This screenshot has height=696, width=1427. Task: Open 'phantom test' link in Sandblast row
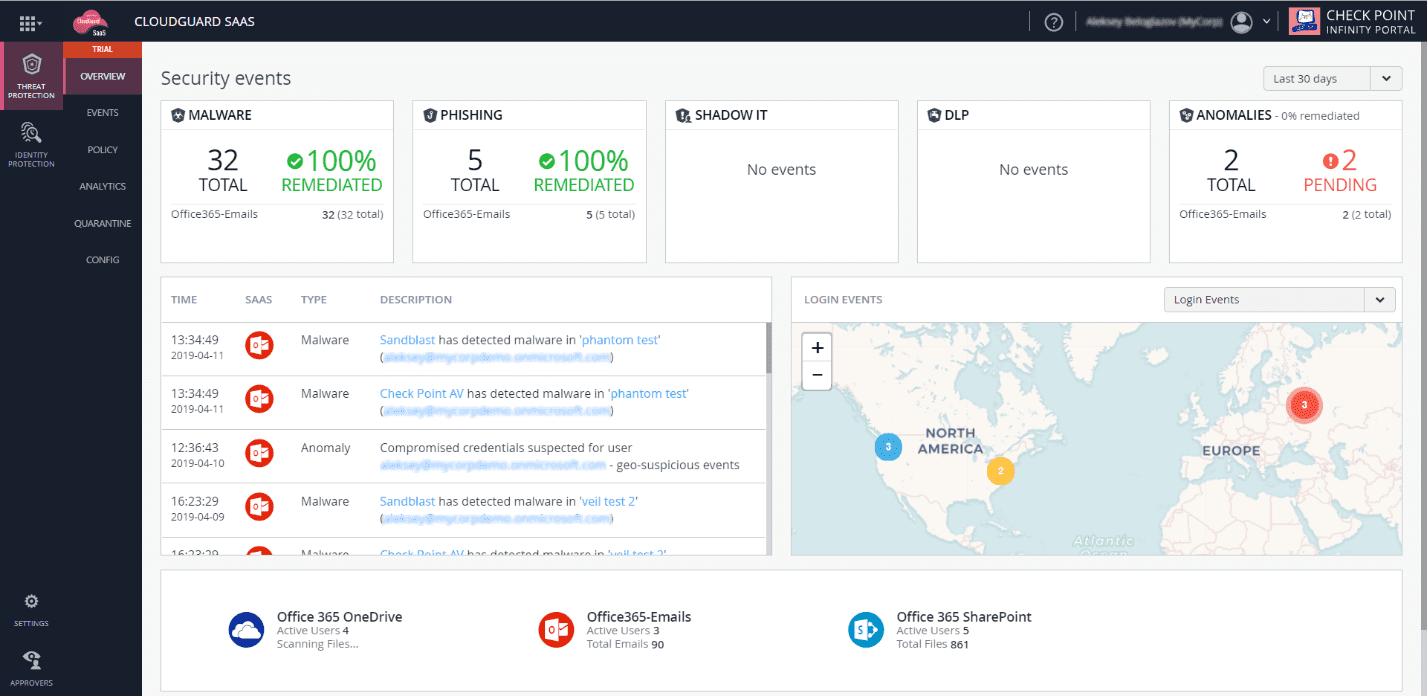(620, 340)
